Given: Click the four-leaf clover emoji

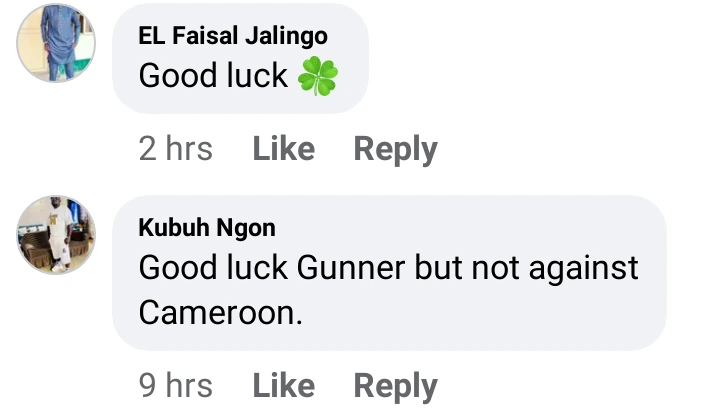Looking at the screenshot, I should tap(318, 76).
